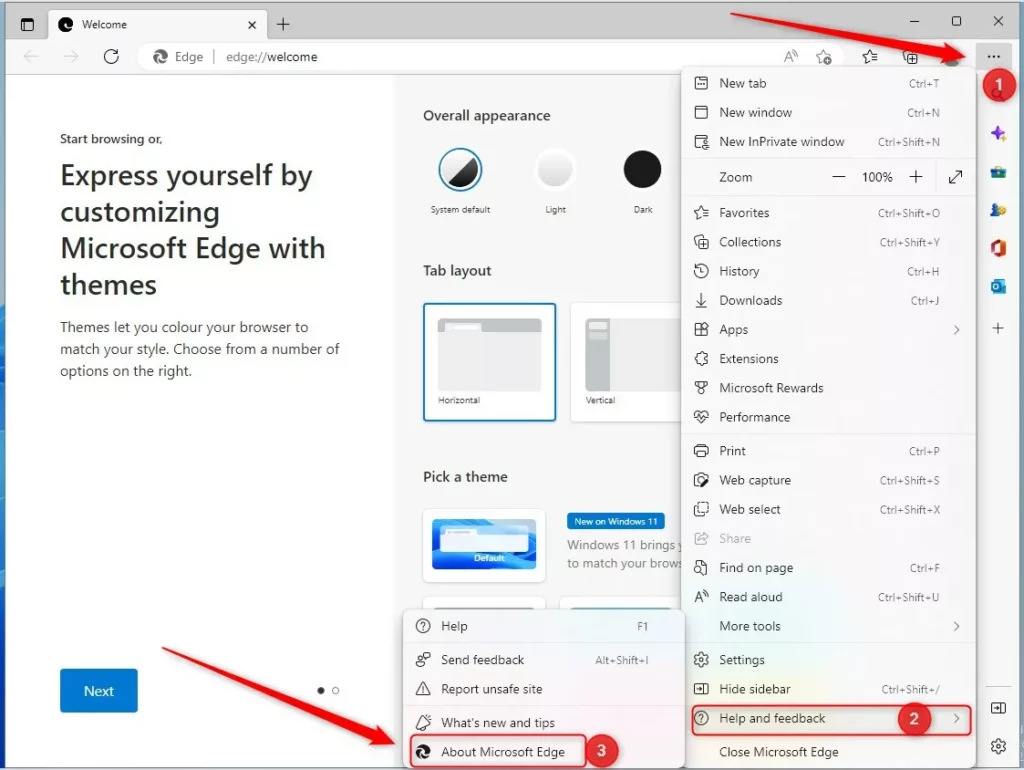Open the Games icon in sidebar
Viewport: 1024px width, 770px height.
pos(998,210)
